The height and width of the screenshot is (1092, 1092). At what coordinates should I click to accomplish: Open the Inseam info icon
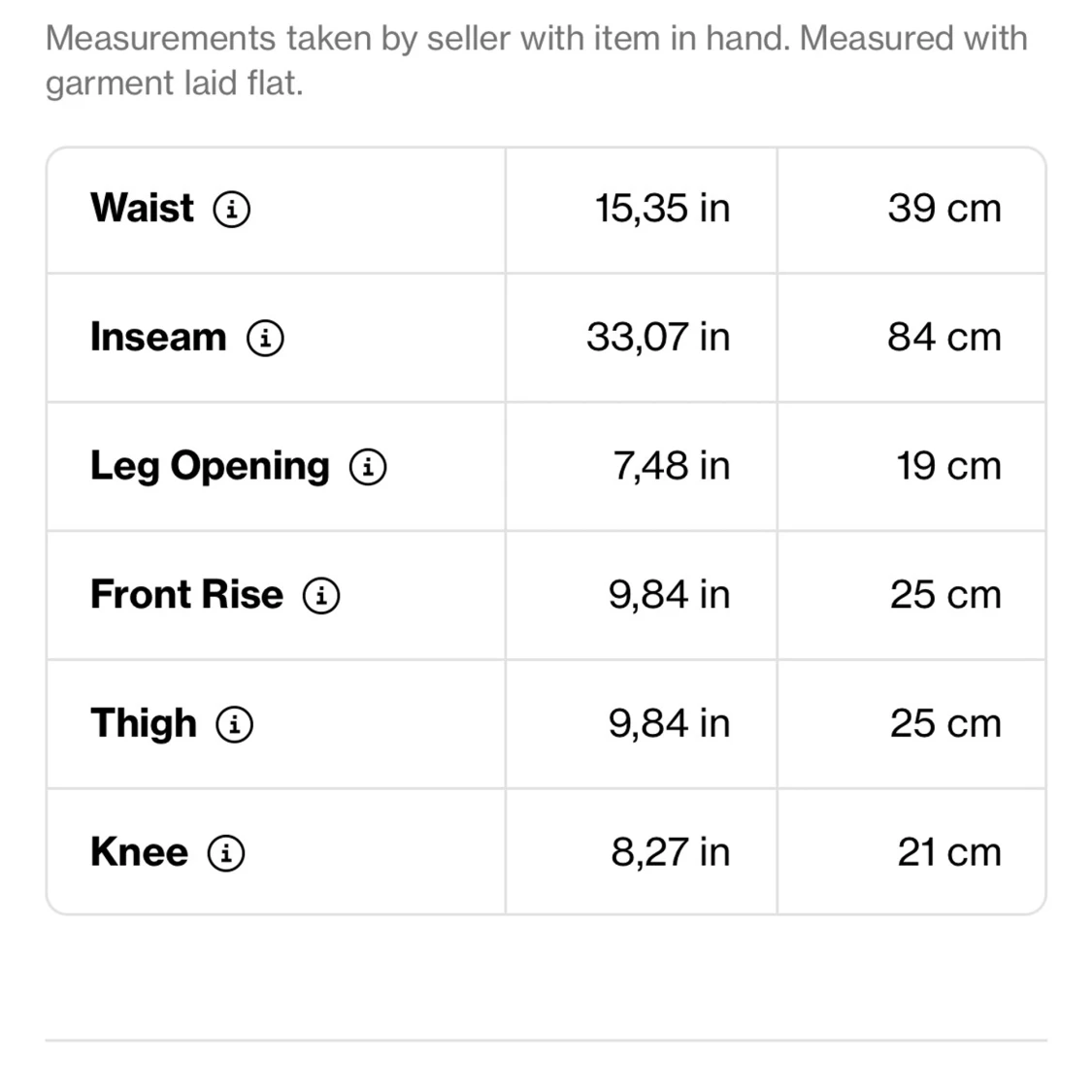coord(265,338)
